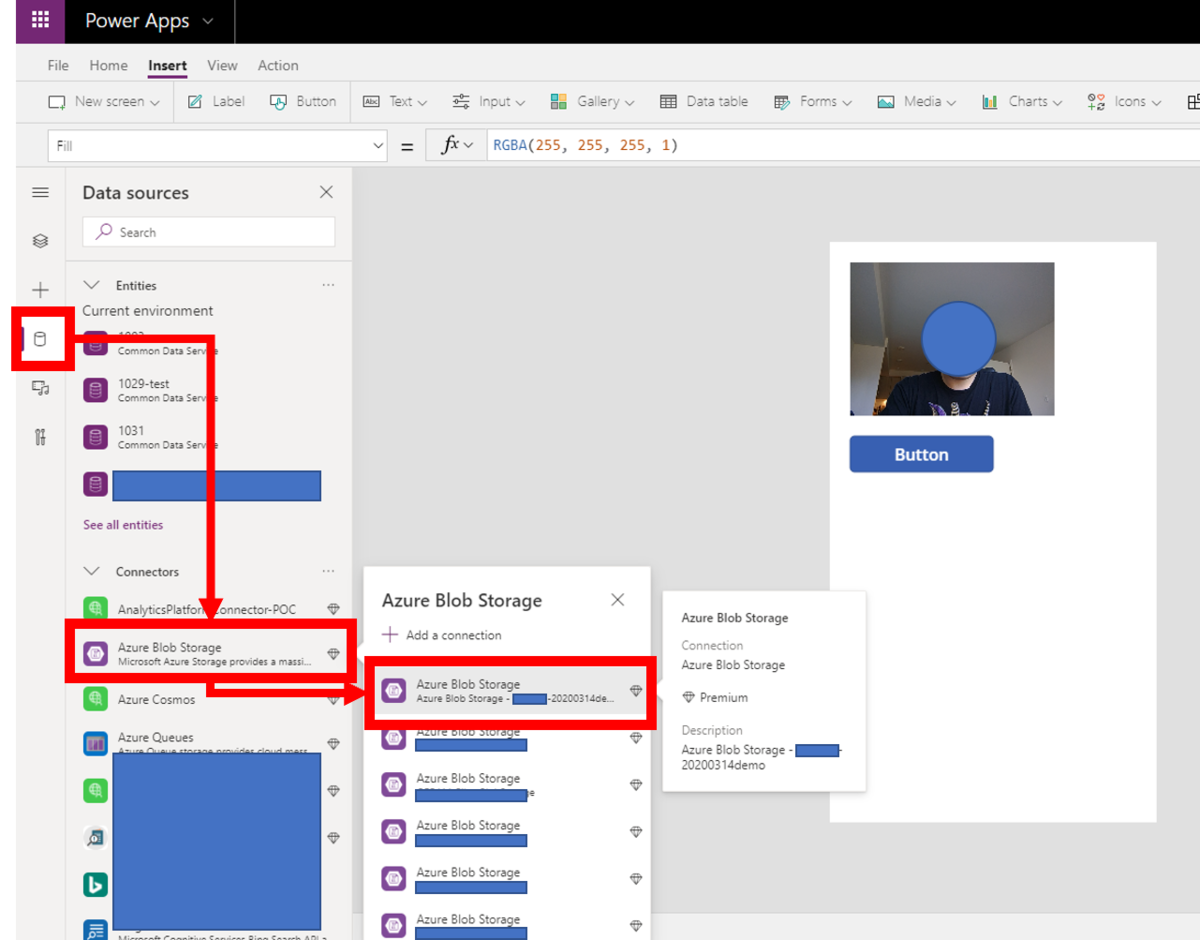1200x940 pixels.
Task: Click the fx formula button
Action: [x=457, y=145]
